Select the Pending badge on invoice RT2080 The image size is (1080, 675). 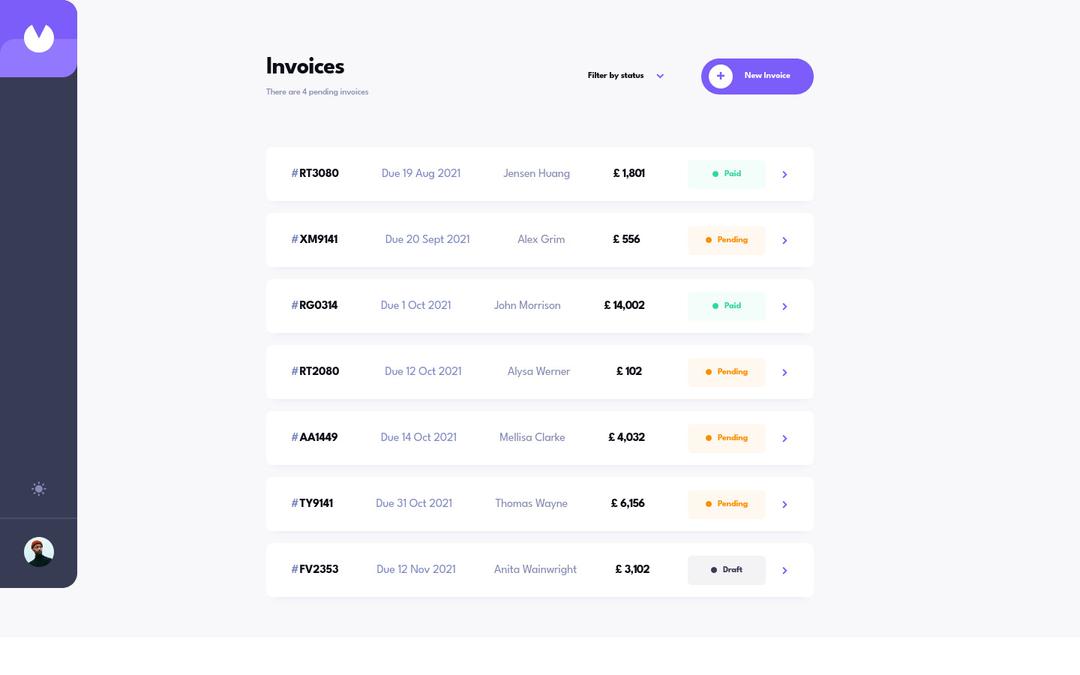(726, 371)
